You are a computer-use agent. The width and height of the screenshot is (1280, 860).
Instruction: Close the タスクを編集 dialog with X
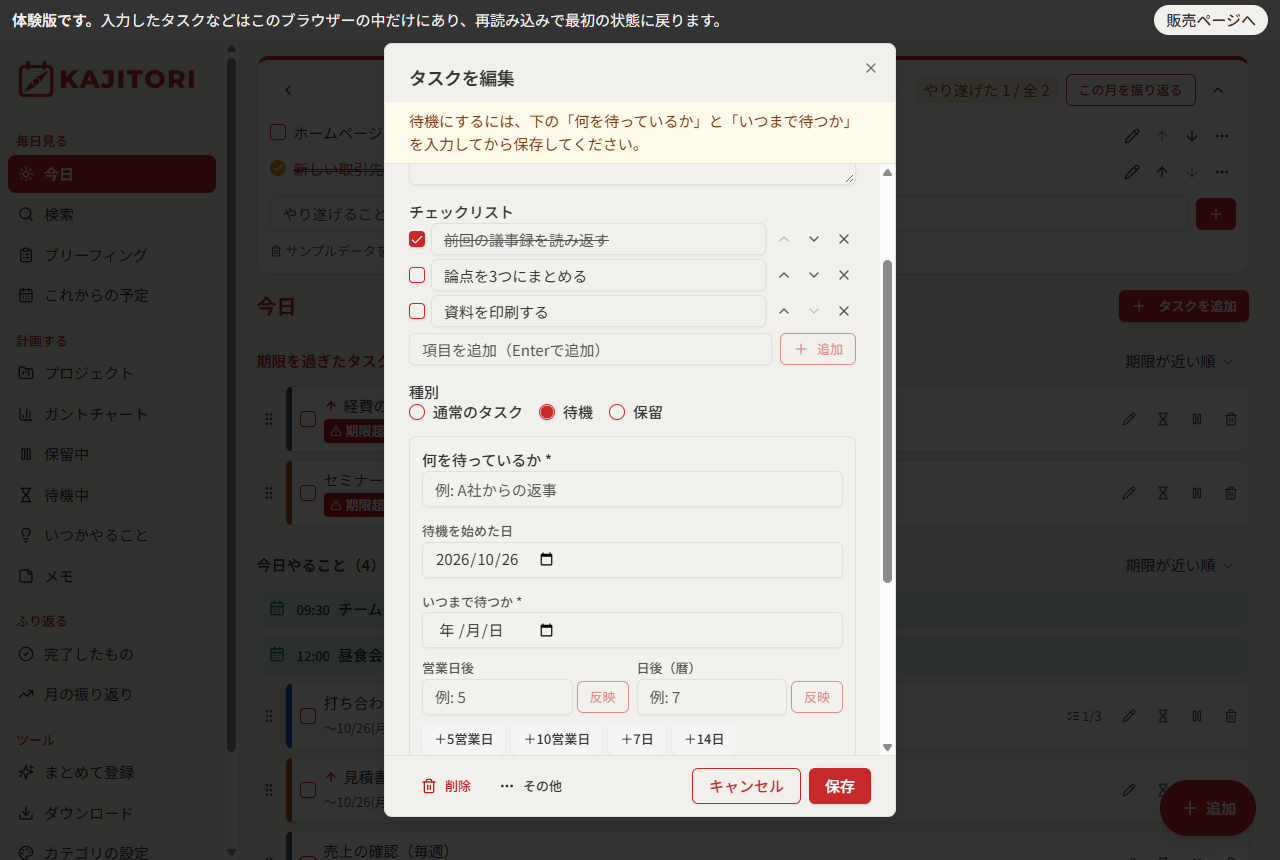pos(870,68)
